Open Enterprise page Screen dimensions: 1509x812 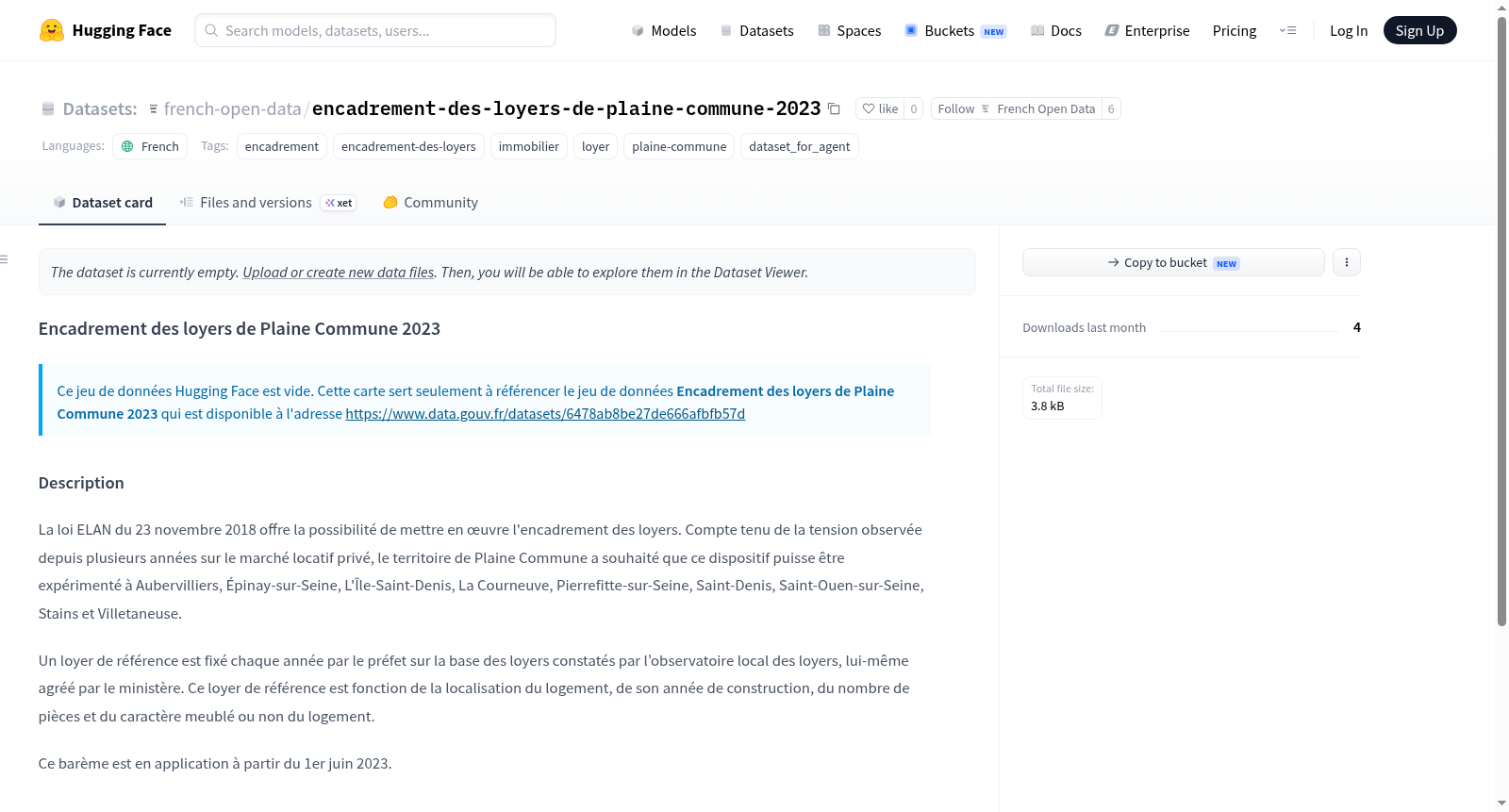pos(1147,31)
